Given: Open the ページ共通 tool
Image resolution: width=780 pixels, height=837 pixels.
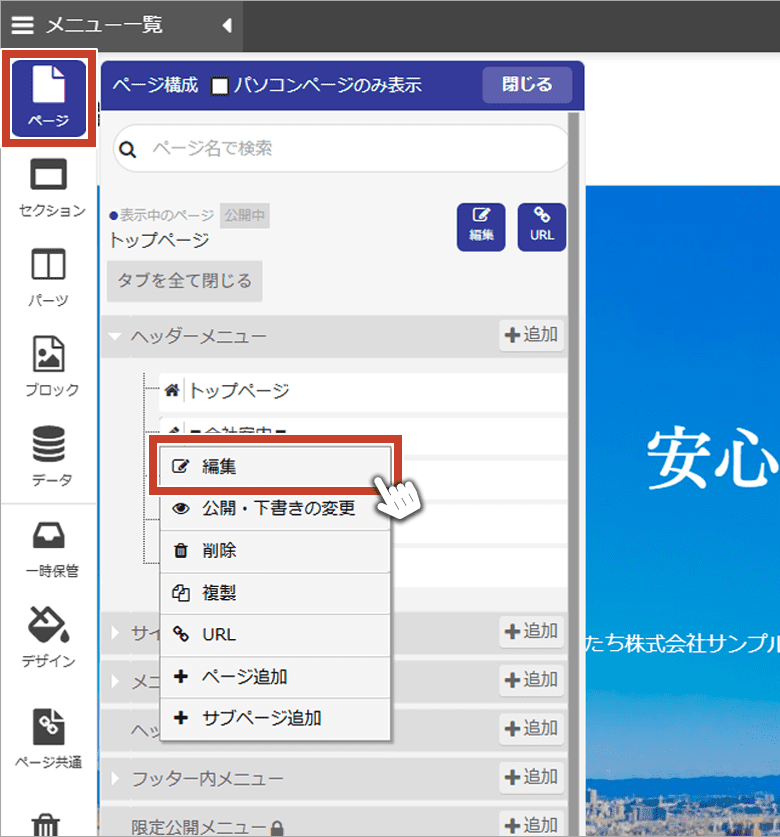Looking at the screenshot, I should [x=48, y=739].
